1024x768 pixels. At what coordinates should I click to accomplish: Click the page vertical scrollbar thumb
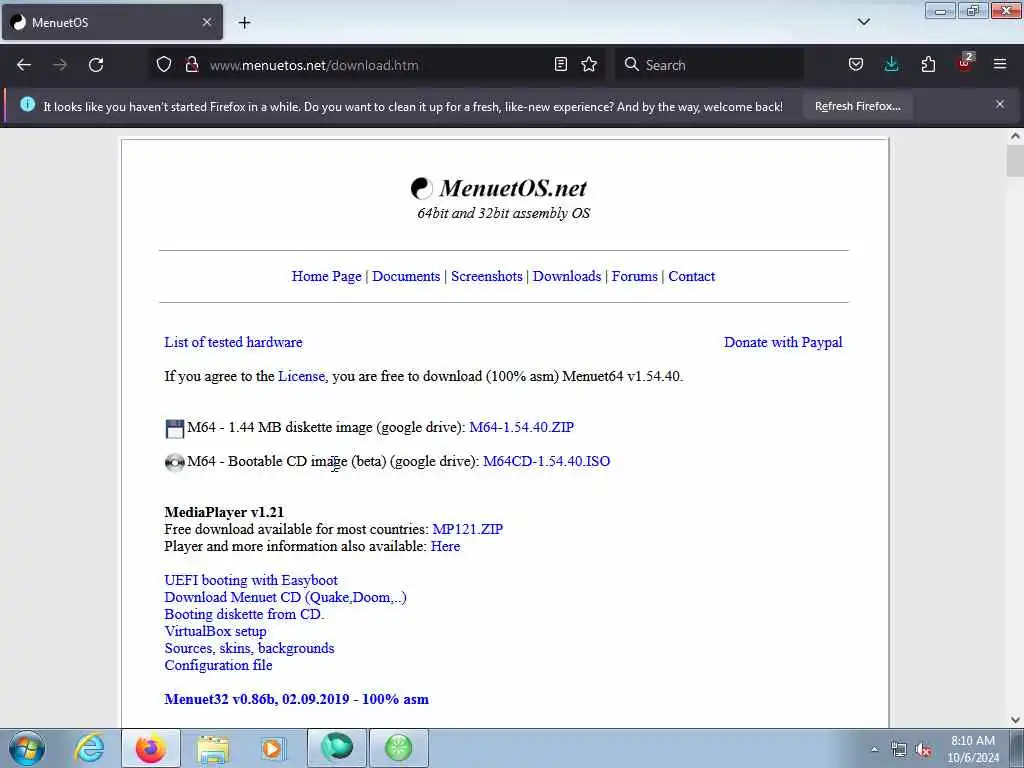click(x=1015, y=161)
